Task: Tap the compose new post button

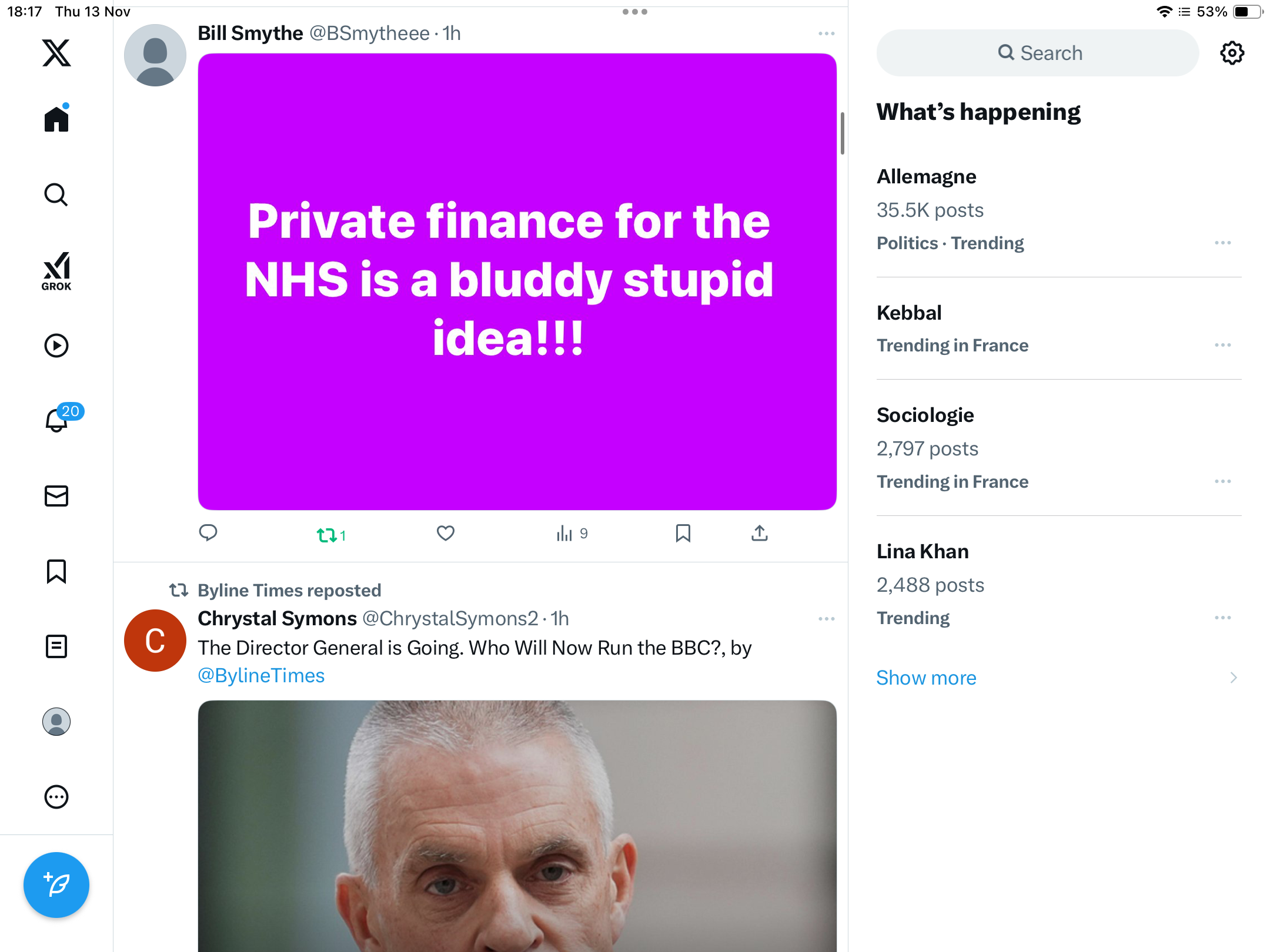Action: pyautogui.click(x=56, y=884)
